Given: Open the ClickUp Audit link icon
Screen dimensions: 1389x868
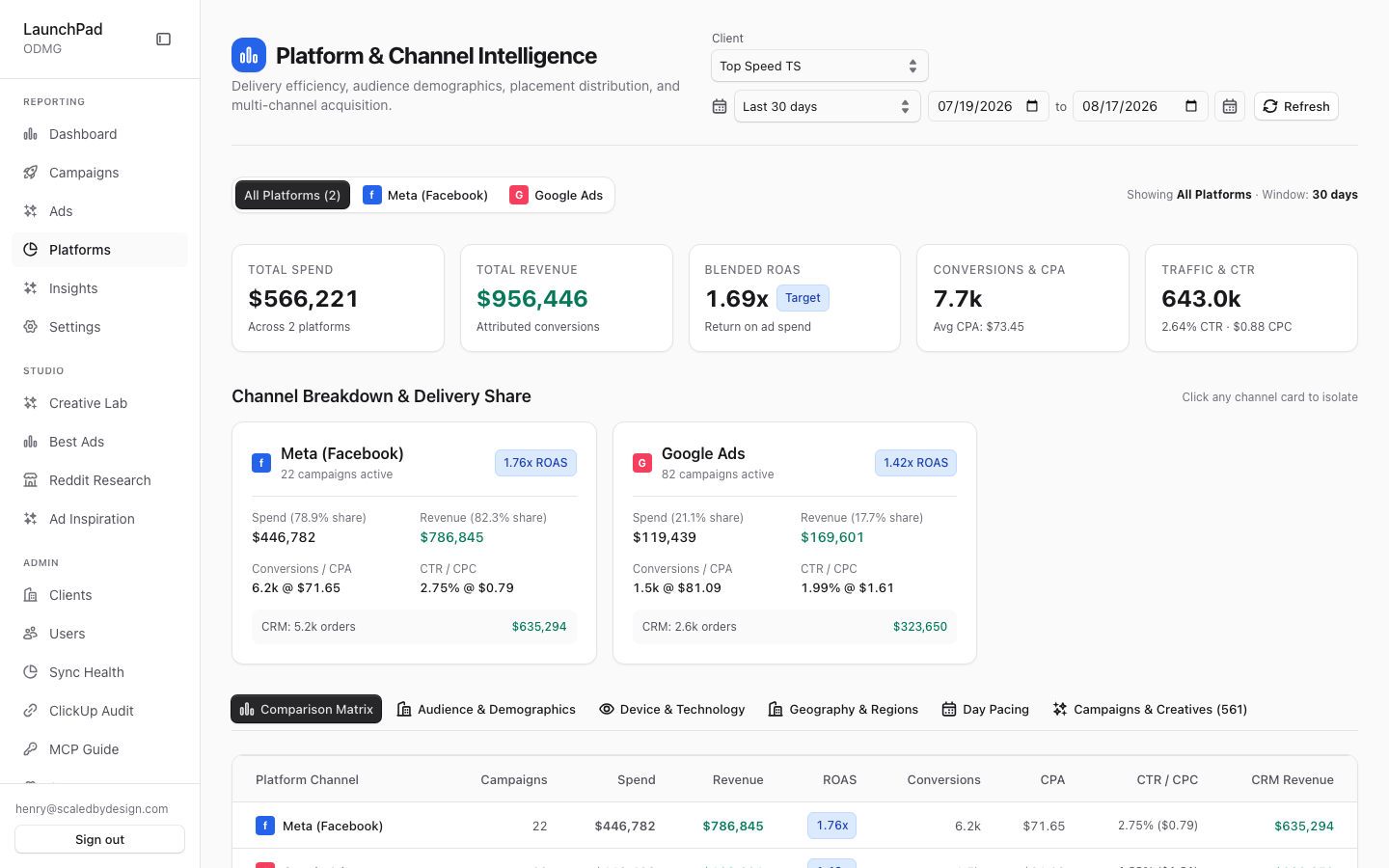Looking at the screenshot, I should click(x=31, y=711).
